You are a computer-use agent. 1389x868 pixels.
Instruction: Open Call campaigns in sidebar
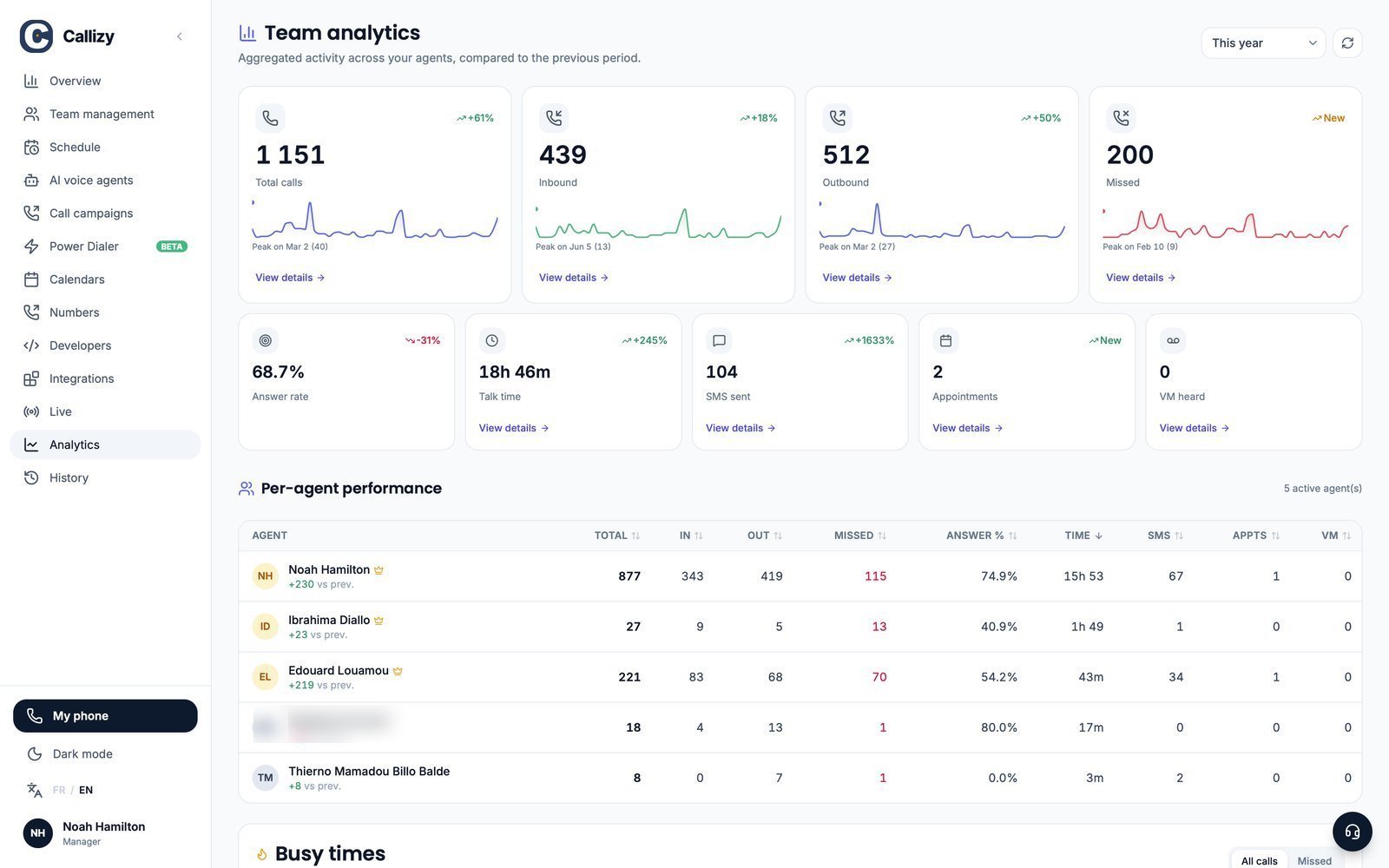coord(105,214)
